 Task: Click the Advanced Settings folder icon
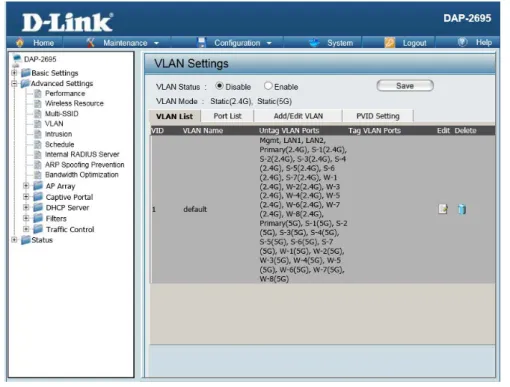[x=25, y=83]
